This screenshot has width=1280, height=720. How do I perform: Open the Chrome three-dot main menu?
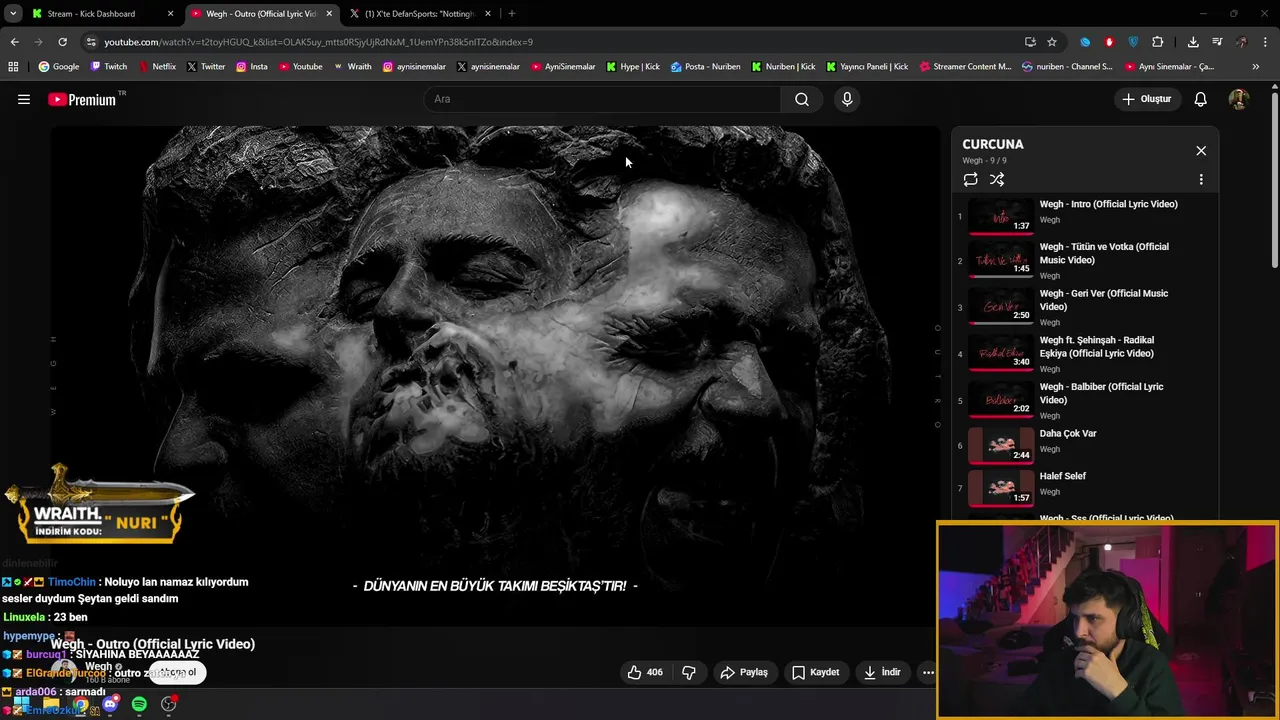point(1266,42)
